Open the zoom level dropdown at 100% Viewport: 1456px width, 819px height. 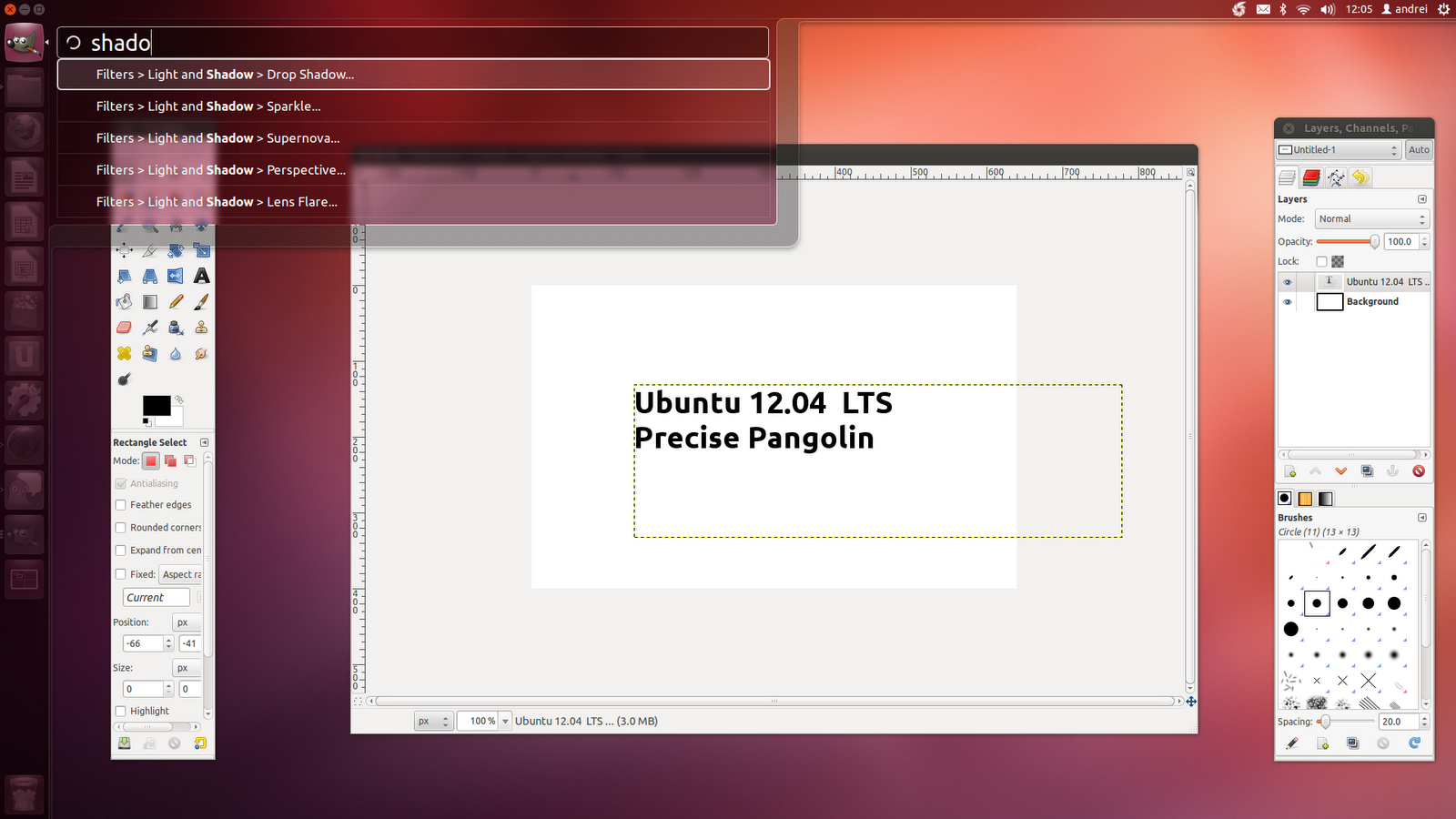pyautogui.click(x=505, y=720)
